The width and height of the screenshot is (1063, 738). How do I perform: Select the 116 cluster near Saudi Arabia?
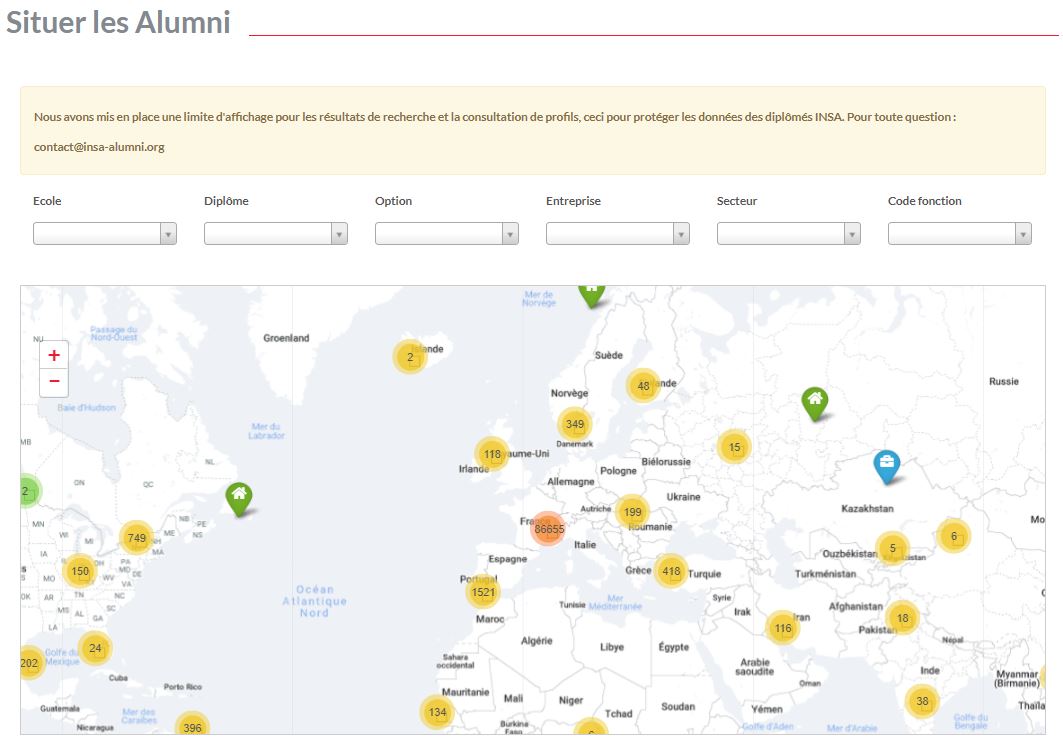tap(783, 628)
